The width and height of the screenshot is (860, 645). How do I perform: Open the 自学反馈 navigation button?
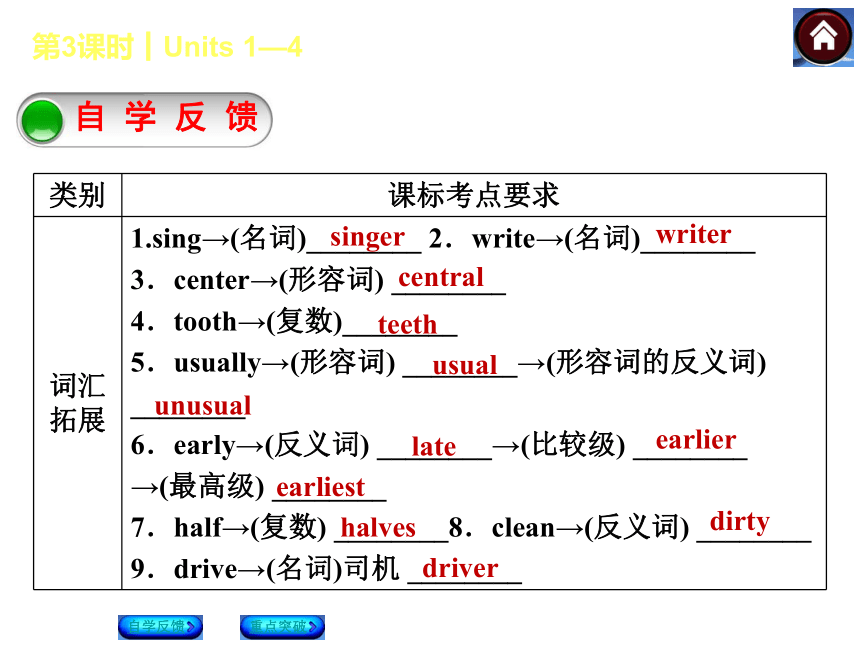tap(160, 626)
